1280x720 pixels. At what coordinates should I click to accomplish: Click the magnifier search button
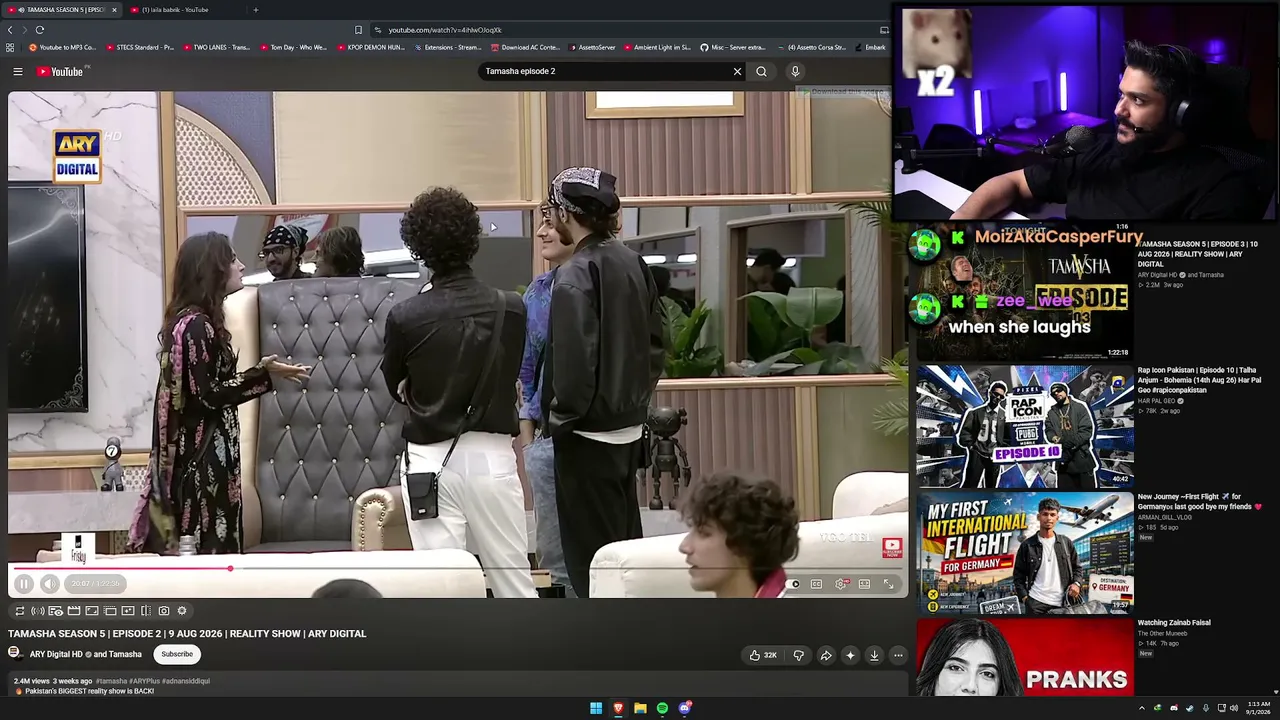[761, 71]
